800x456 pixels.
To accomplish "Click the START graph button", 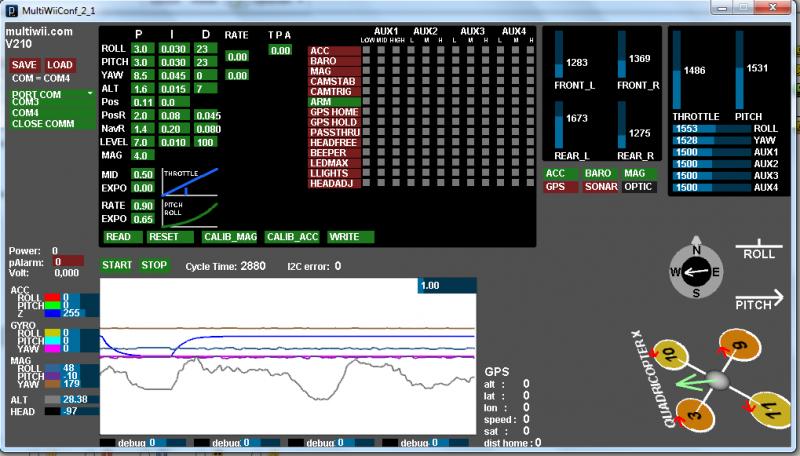I will tap(117, 265).
